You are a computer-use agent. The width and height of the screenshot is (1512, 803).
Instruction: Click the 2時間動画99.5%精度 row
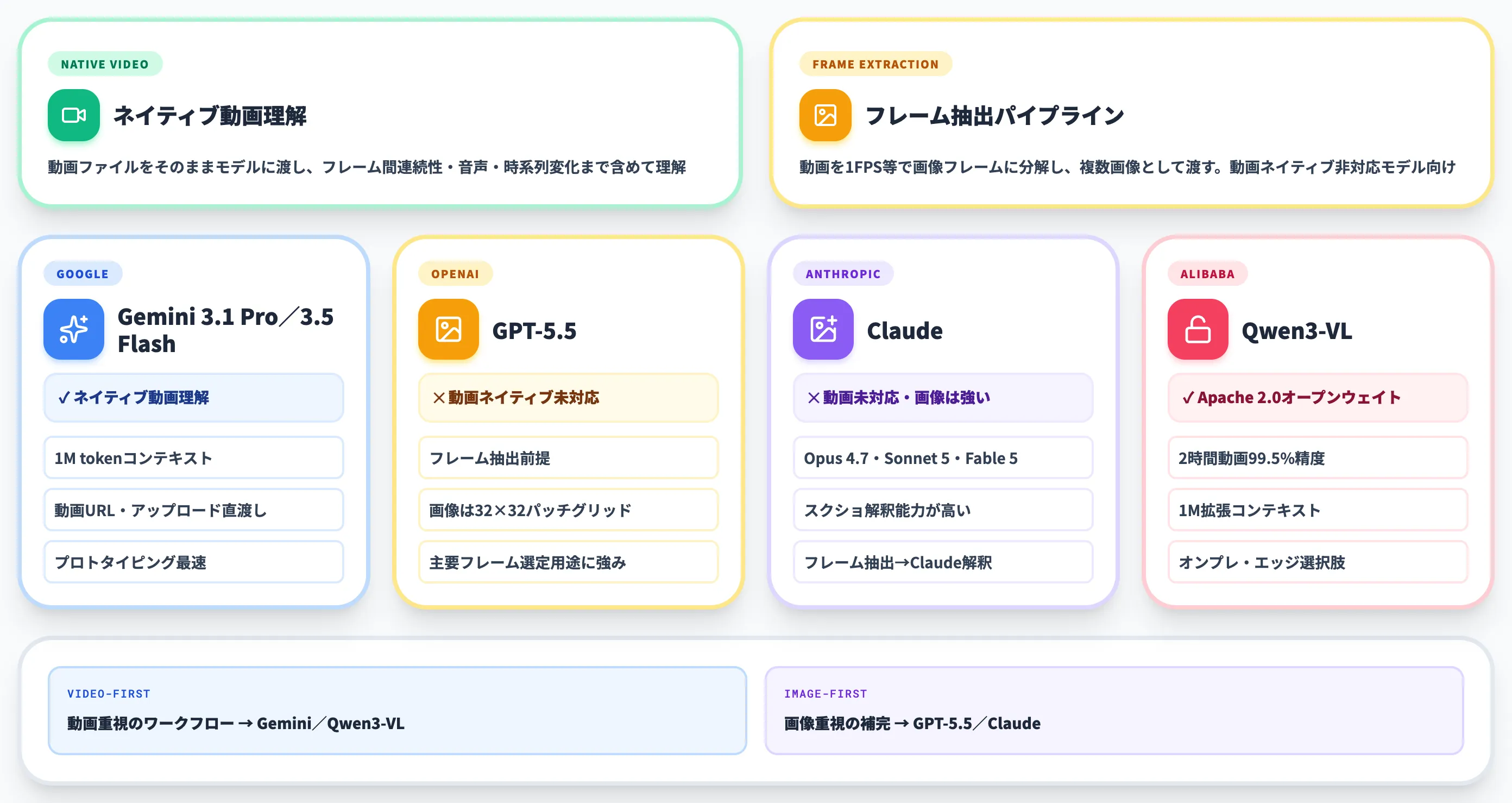1318,458
